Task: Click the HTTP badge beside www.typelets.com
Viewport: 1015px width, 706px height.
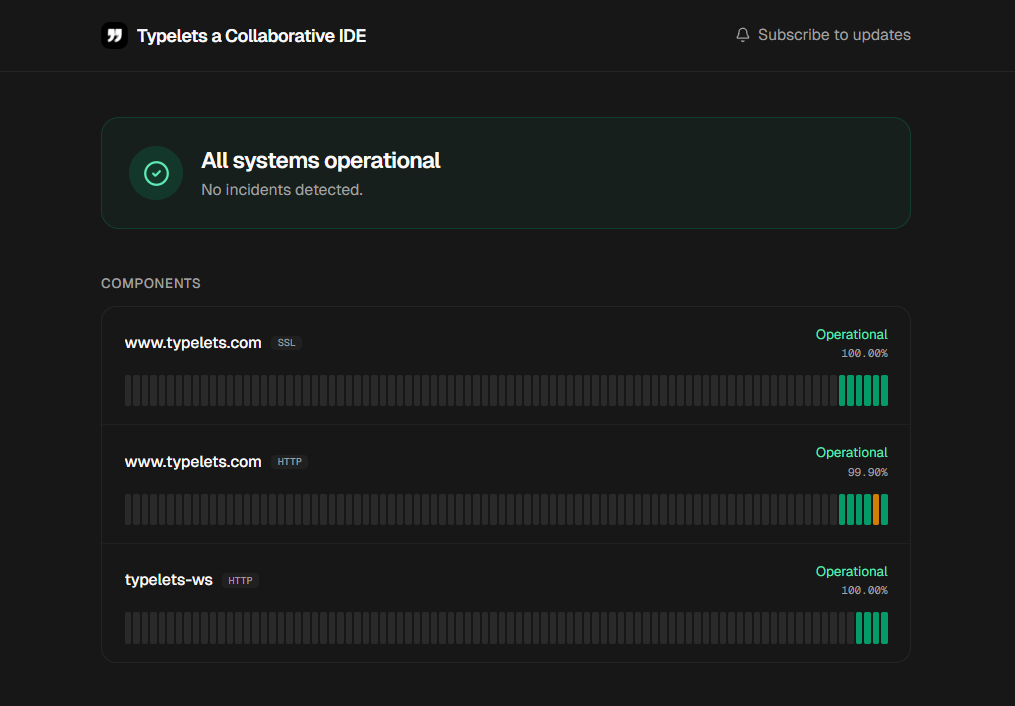Action: click(289, 461)
